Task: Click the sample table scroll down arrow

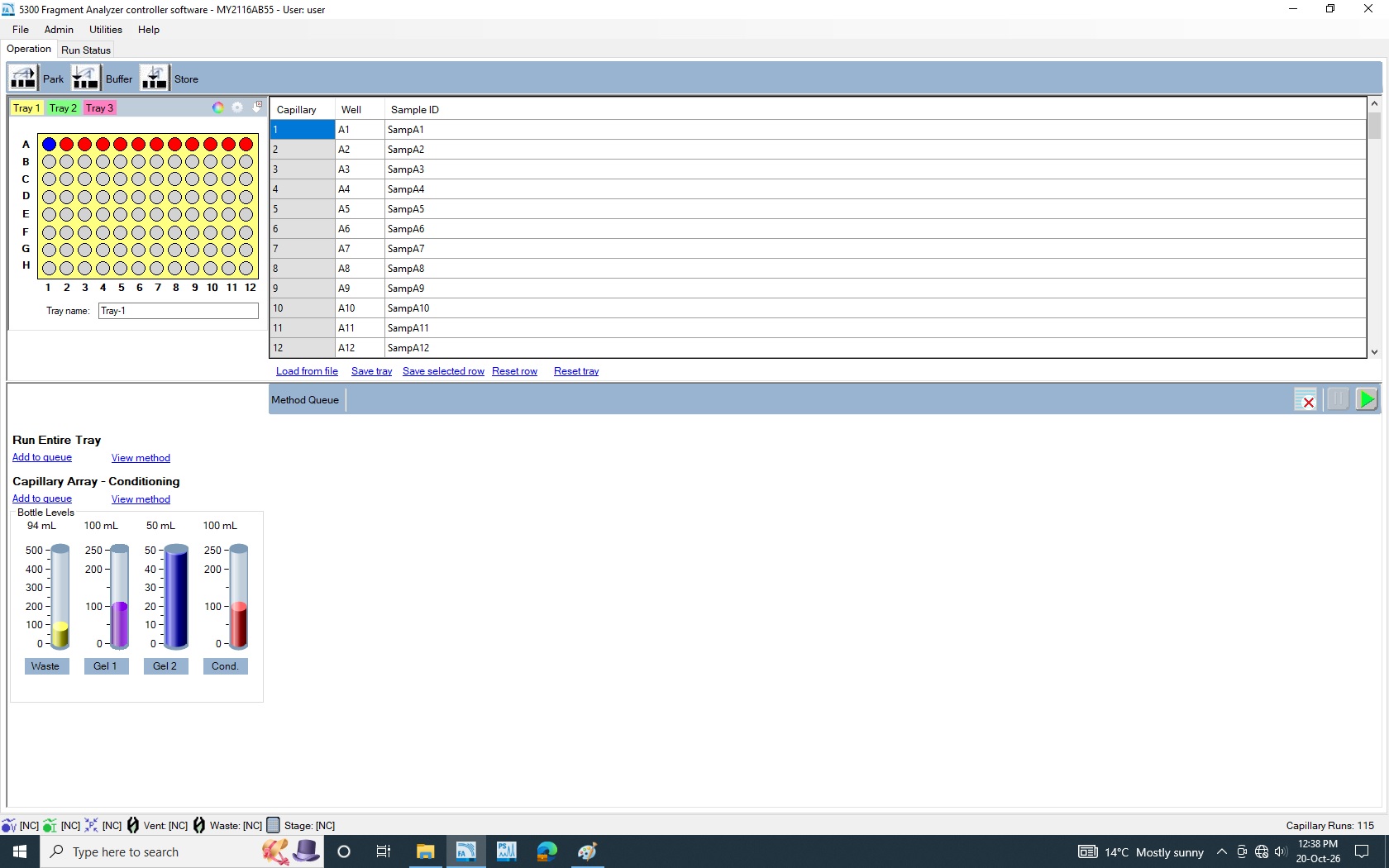Action: [x=1374, y=351]
